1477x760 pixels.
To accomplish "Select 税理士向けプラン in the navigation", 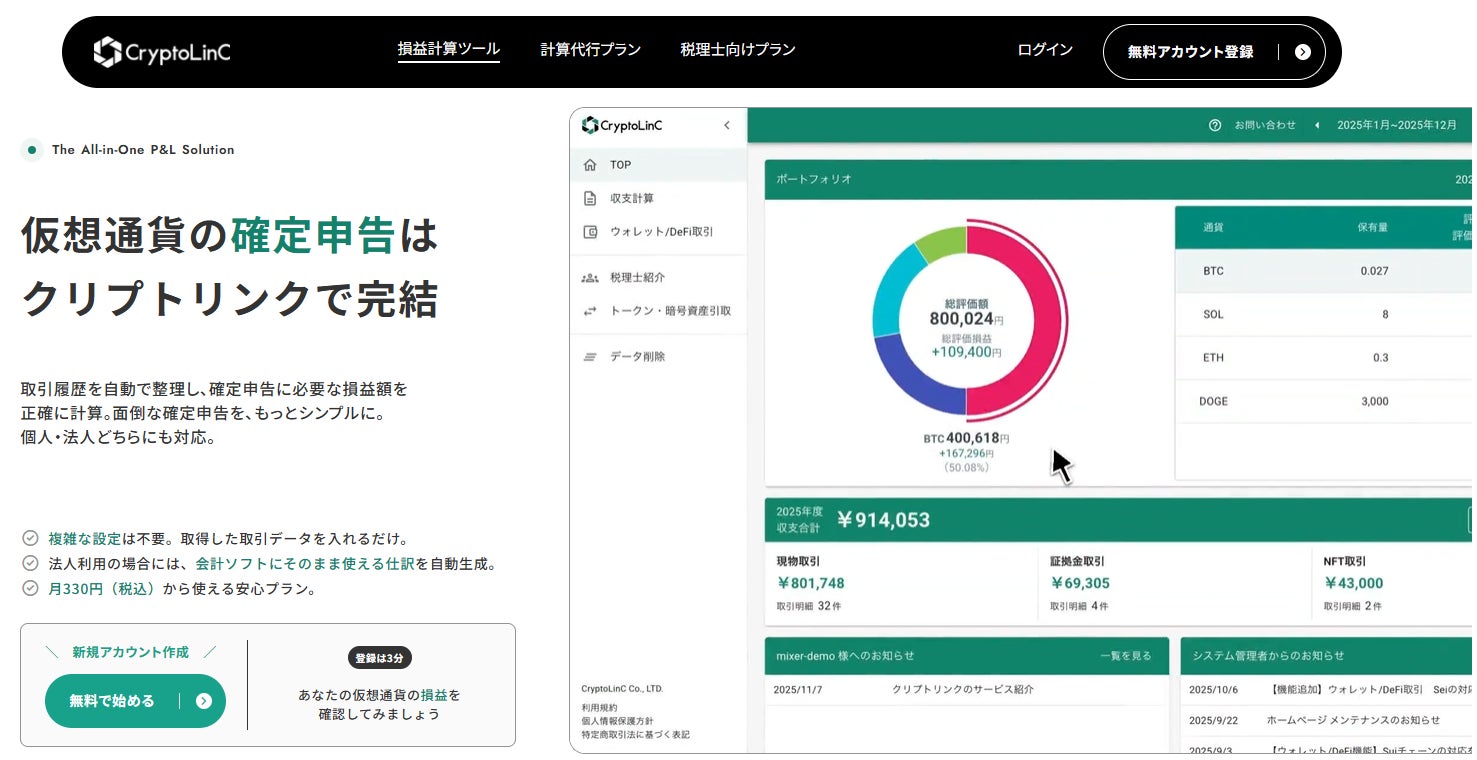I will click(x=736, y=48).
